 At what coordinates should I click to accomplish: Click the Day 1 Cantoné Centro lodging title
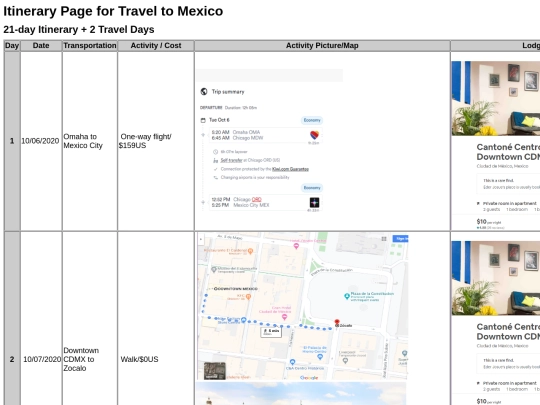coord(508,152)
